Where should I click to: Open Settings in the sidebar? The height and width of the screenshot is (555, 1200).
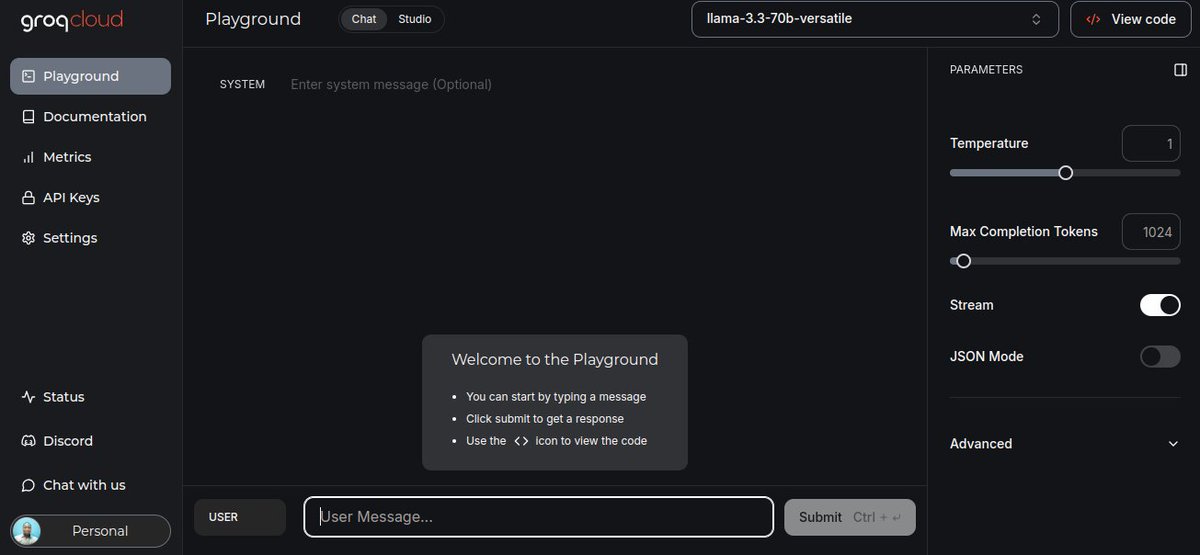(x=90, y=238)
